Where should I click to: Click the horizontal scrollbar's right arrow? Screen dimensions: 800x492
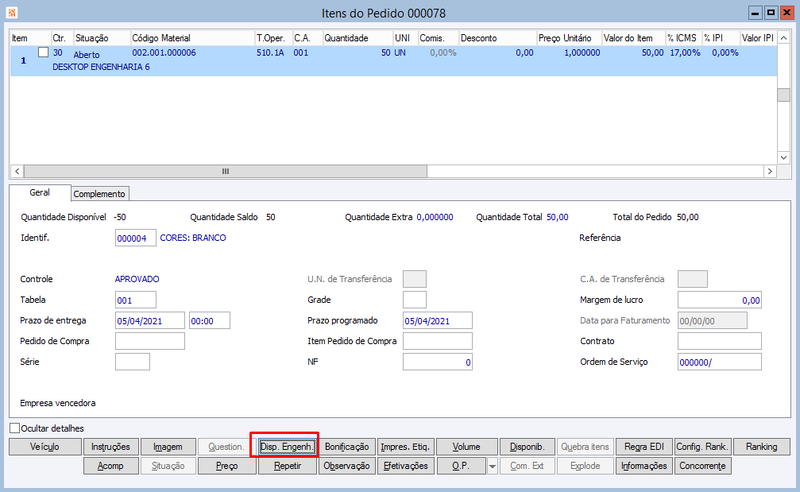tap(770, 171)
